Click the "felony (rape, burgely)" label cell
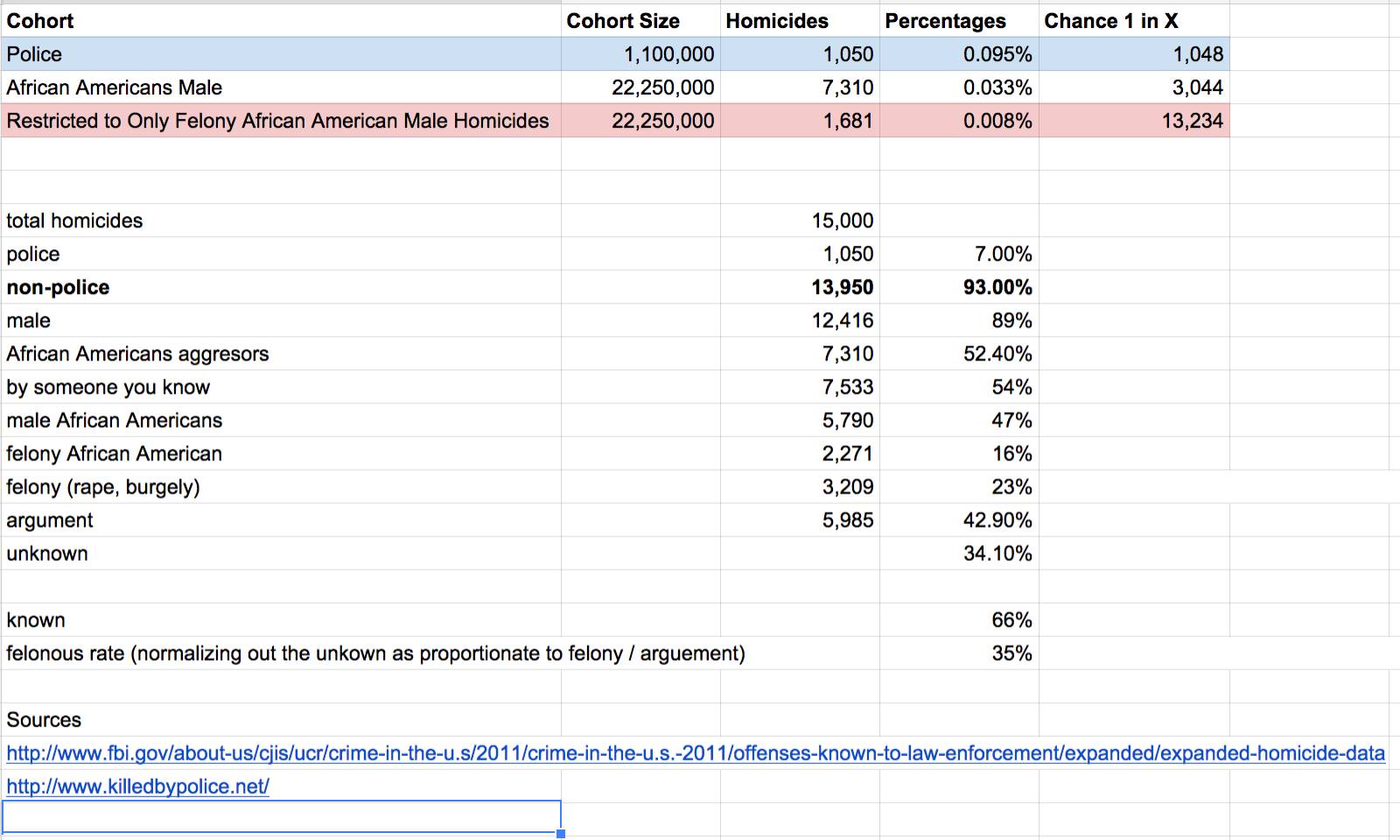 pos(103,487)
